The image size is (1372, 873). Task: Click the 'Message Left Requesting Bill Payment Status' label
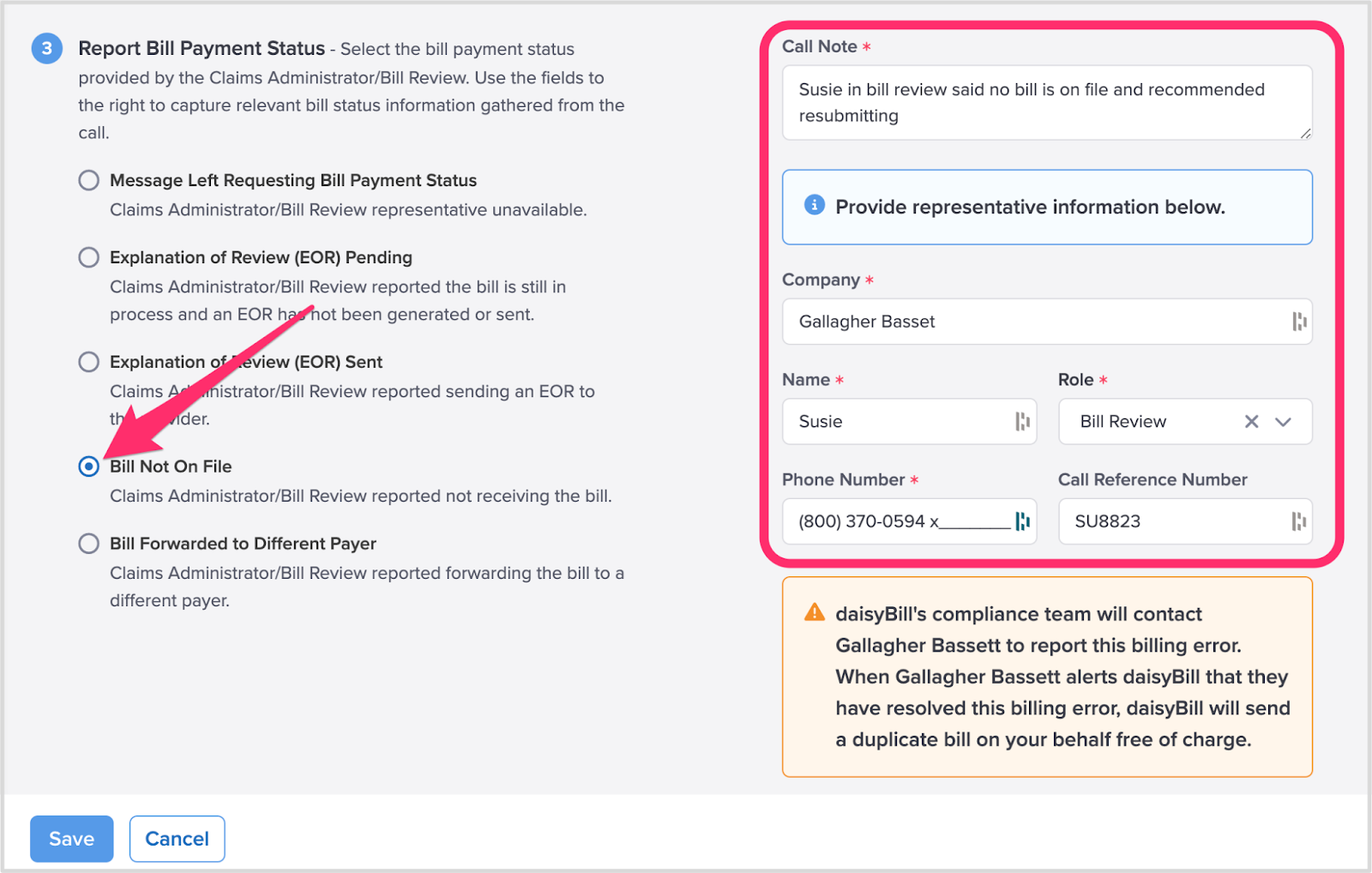[x=293, y=180]
